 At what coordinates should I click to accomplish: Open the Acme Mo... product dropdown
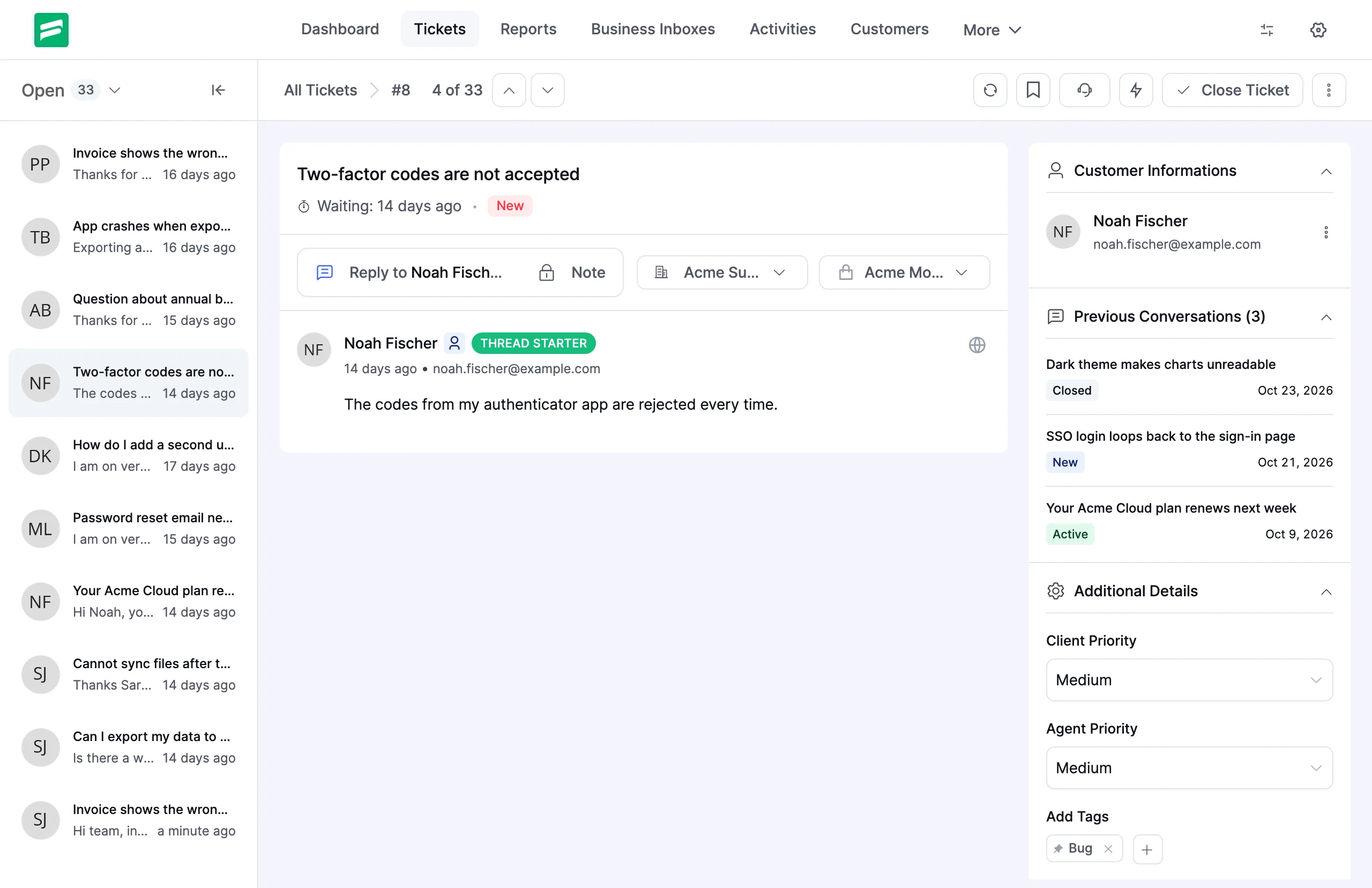coord(904,272)
